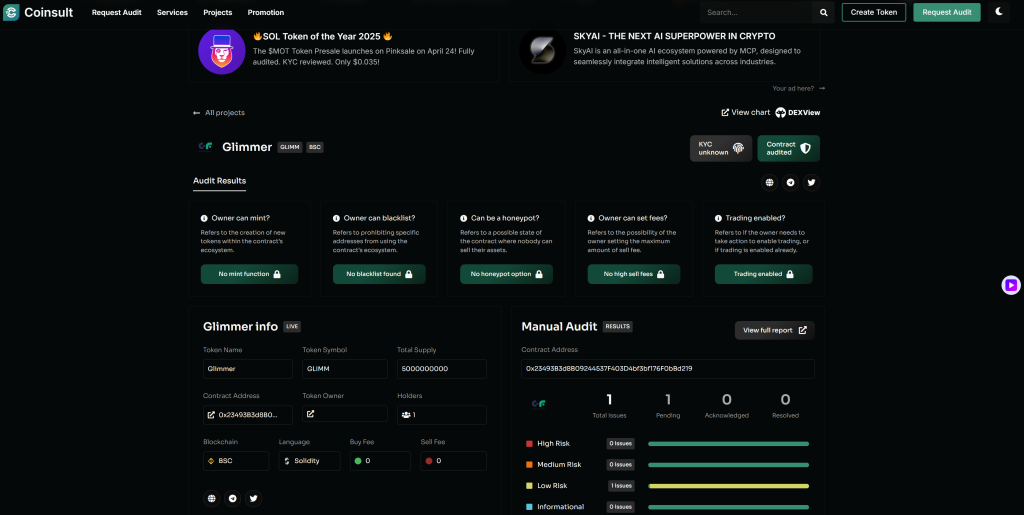Click the Contract Address external link icon
Image resolution: width=1024 pixels, height=515 pixels.
click(211, 414)
